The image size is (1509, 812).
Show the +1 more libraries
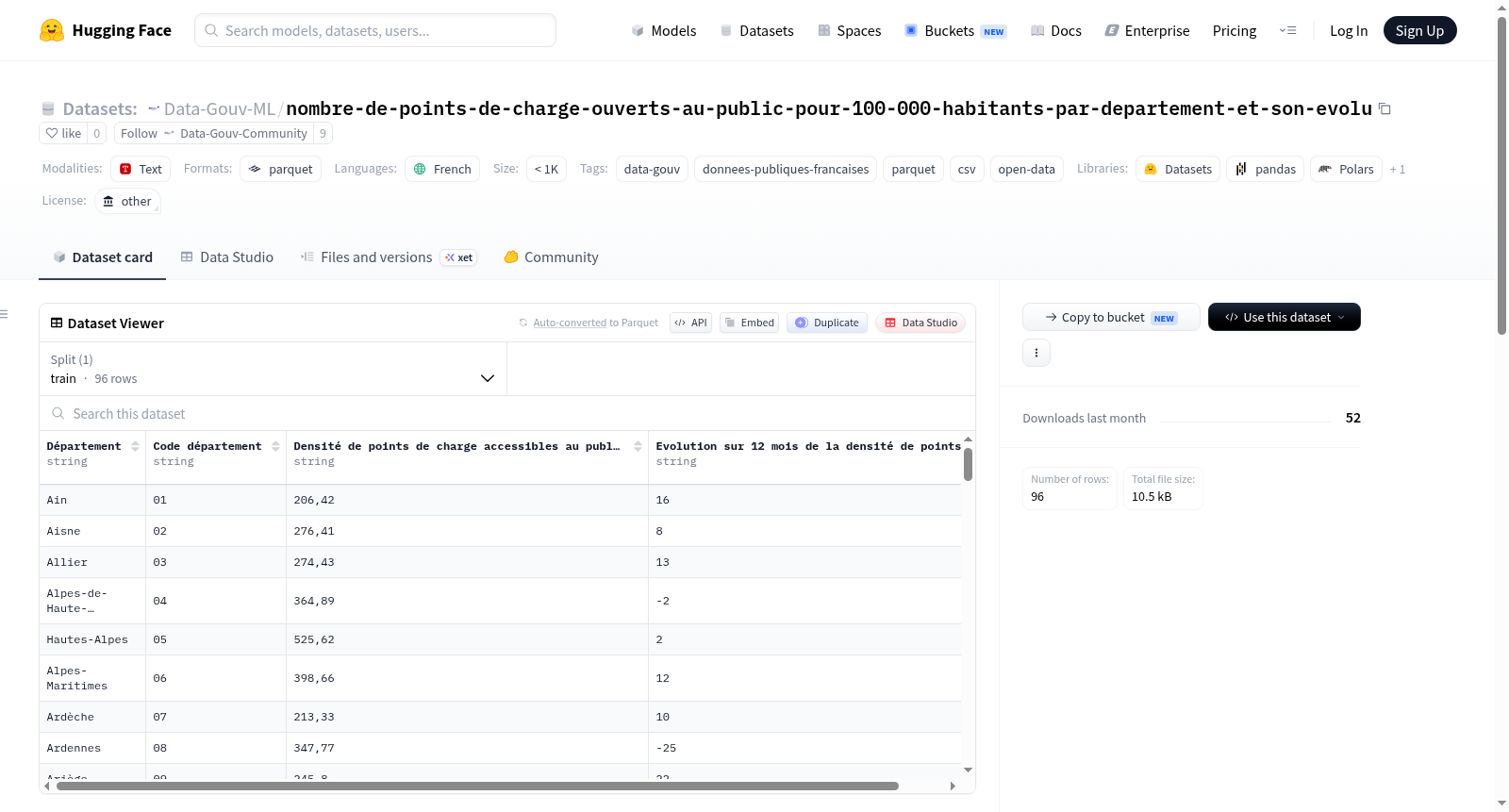(1397, 169)
